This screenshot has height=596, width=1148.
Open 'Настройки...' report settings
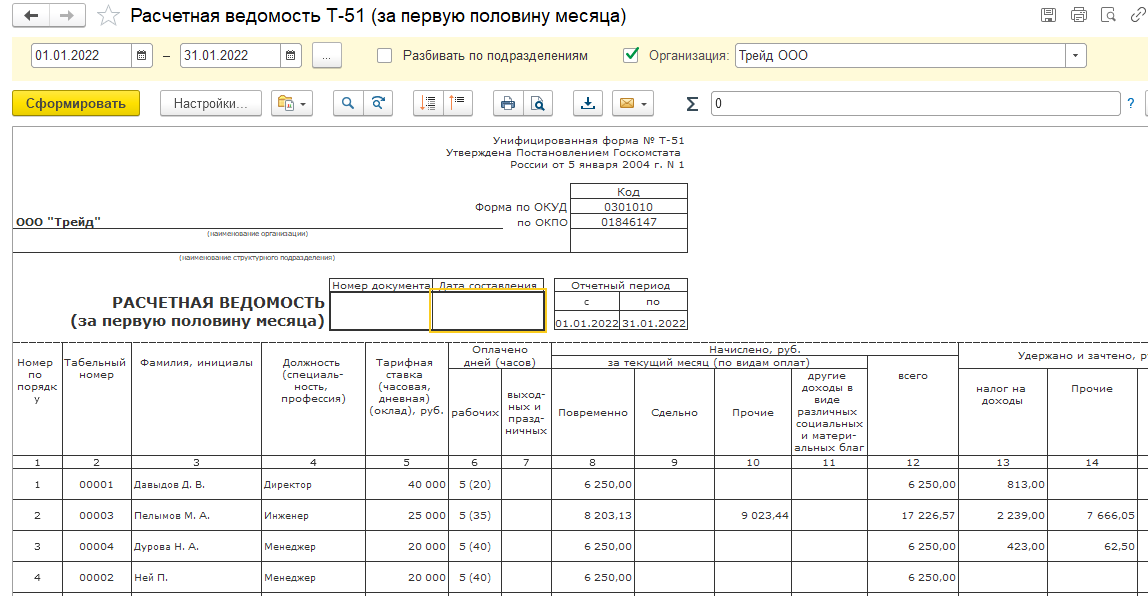[210, 103]
